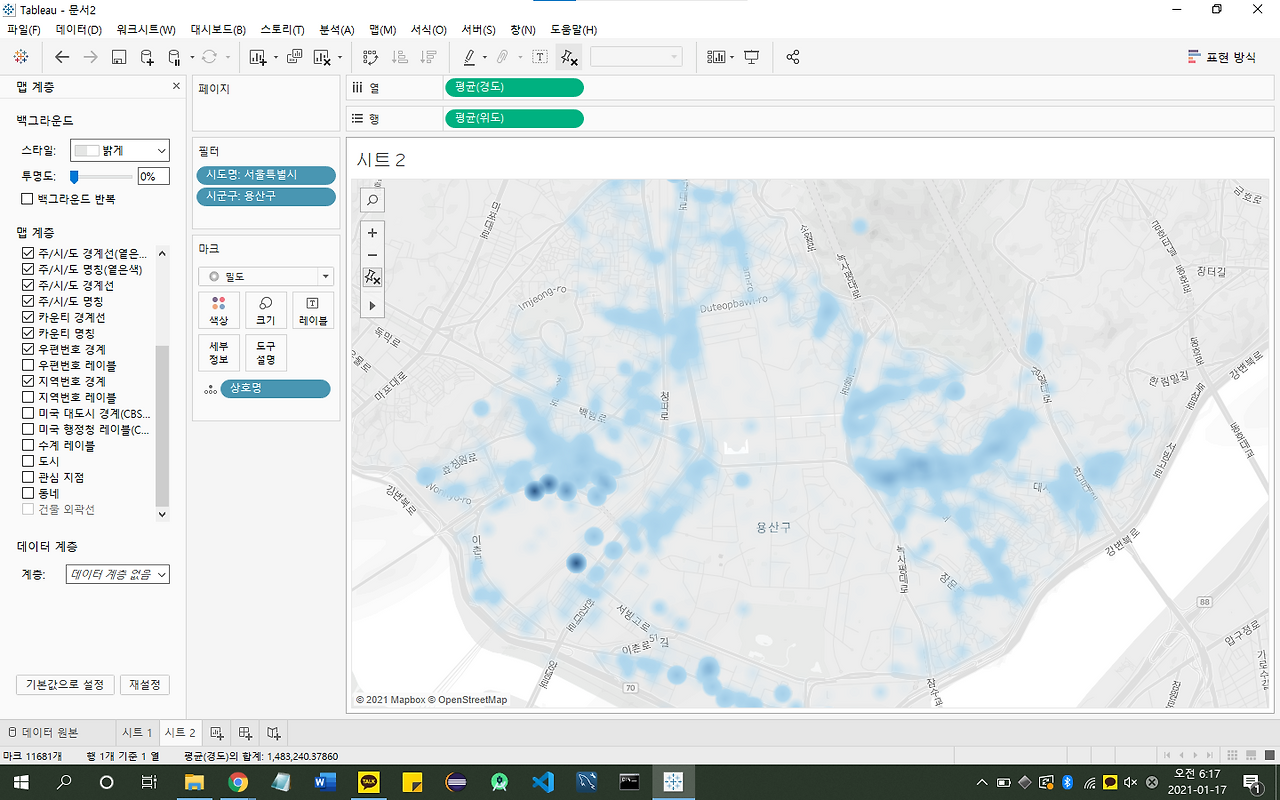Open the 데이터 계층 dropdown

[x=118, y=574]
